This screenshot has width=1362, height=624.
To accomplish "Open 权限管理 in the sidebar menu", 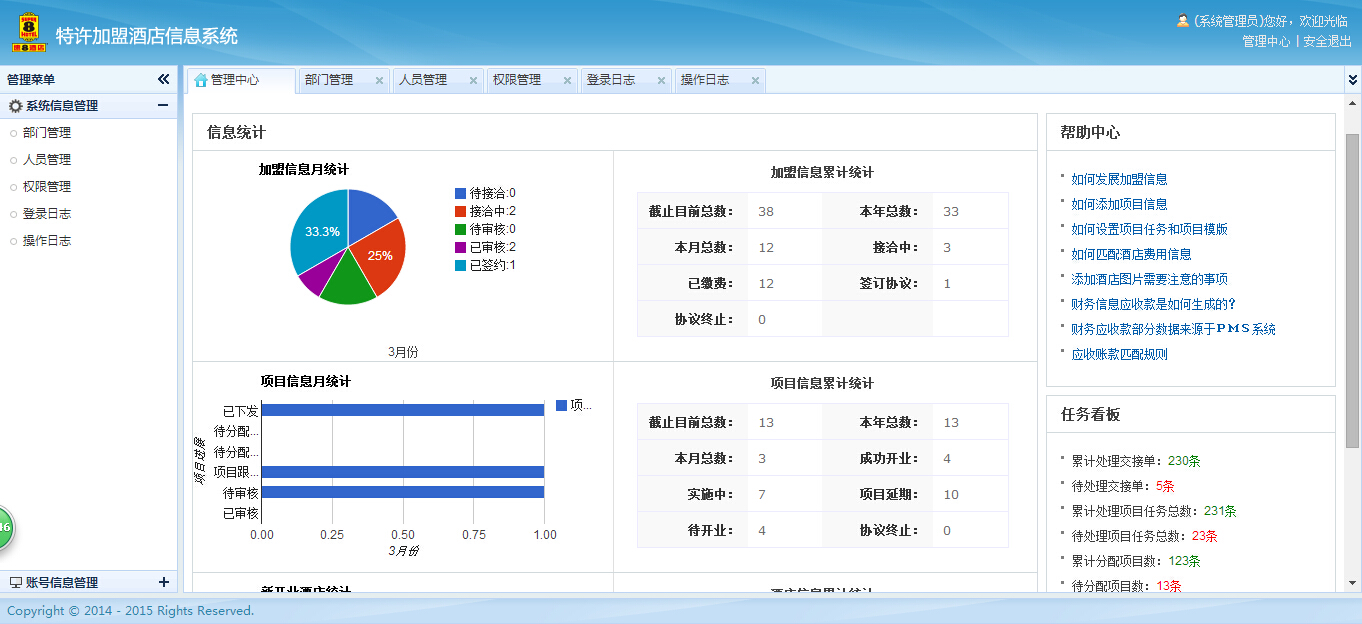I will coord(47,186).
